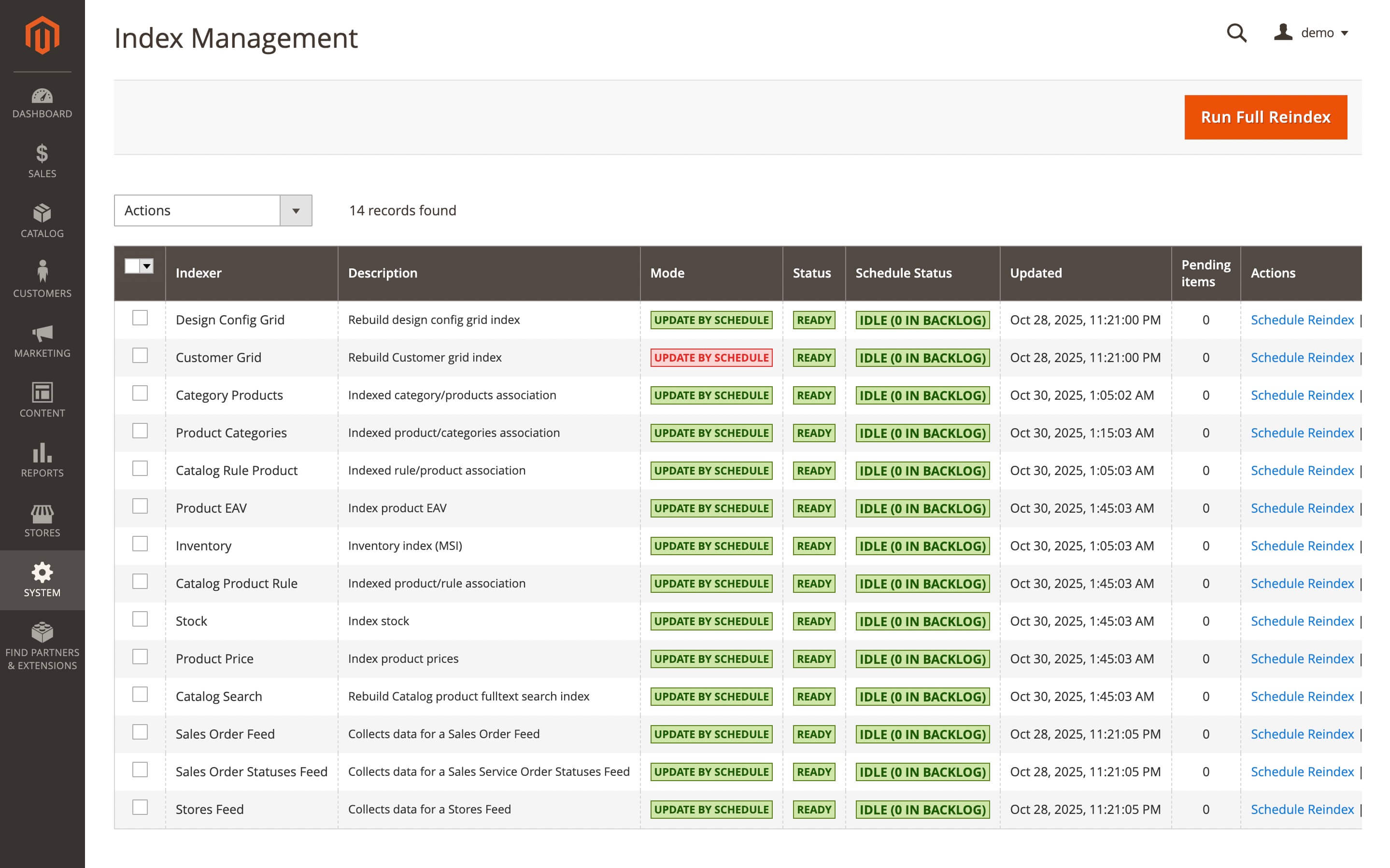Tick the Stores Feed row checkbox
This screenshot has width=1390, height=868.
140,807
